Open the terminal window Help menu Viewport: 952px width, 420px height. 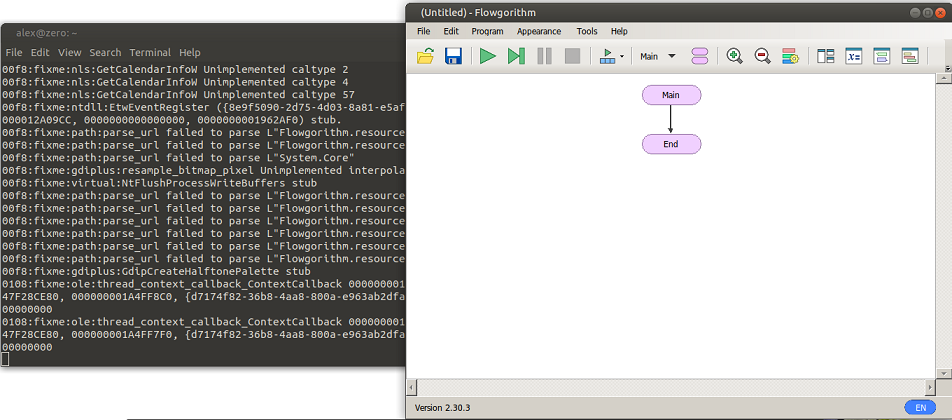click(189, 53)
